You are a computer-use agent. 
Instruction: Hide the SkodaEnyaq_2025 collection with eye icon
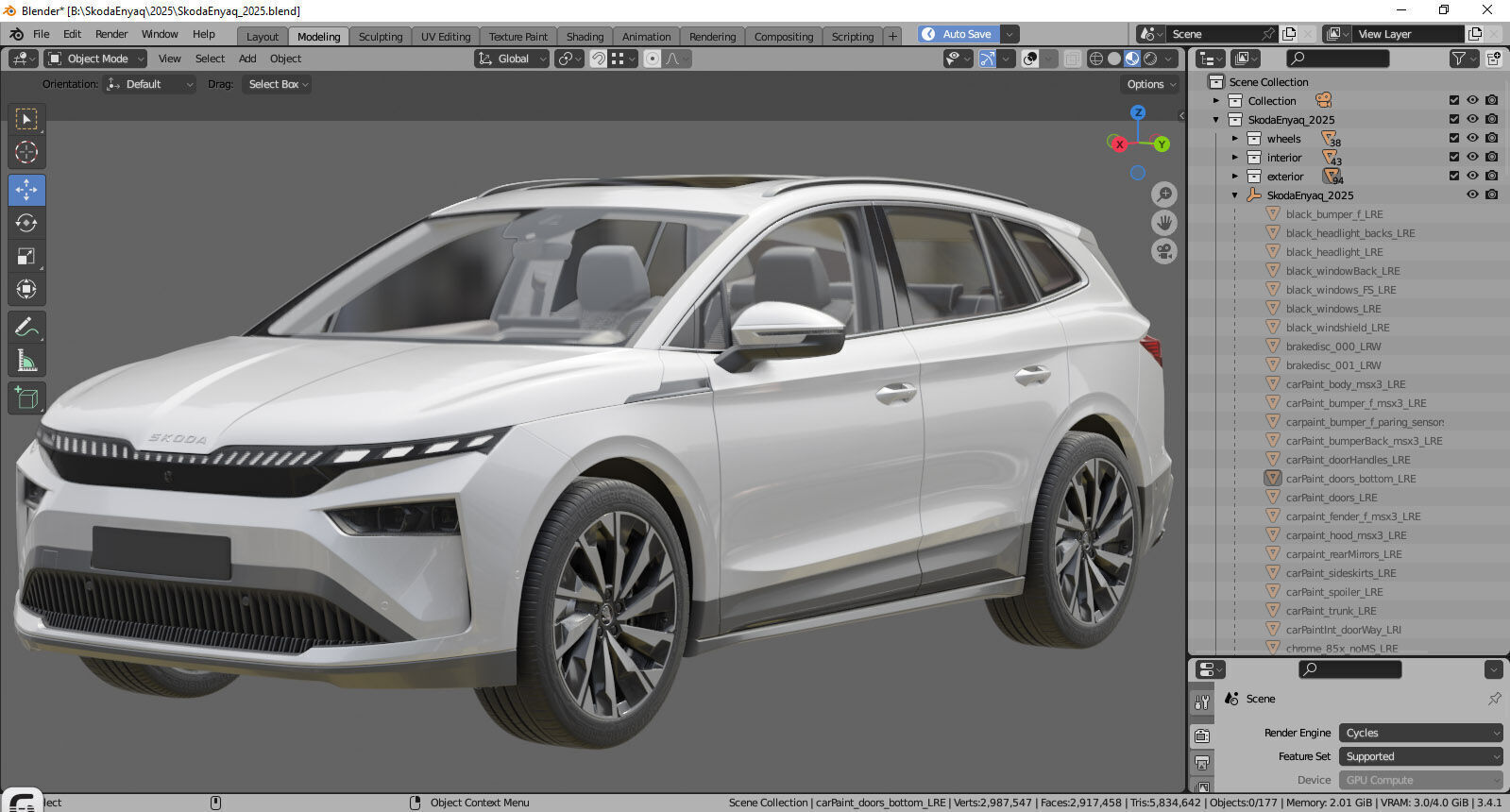pos(1472,119)
